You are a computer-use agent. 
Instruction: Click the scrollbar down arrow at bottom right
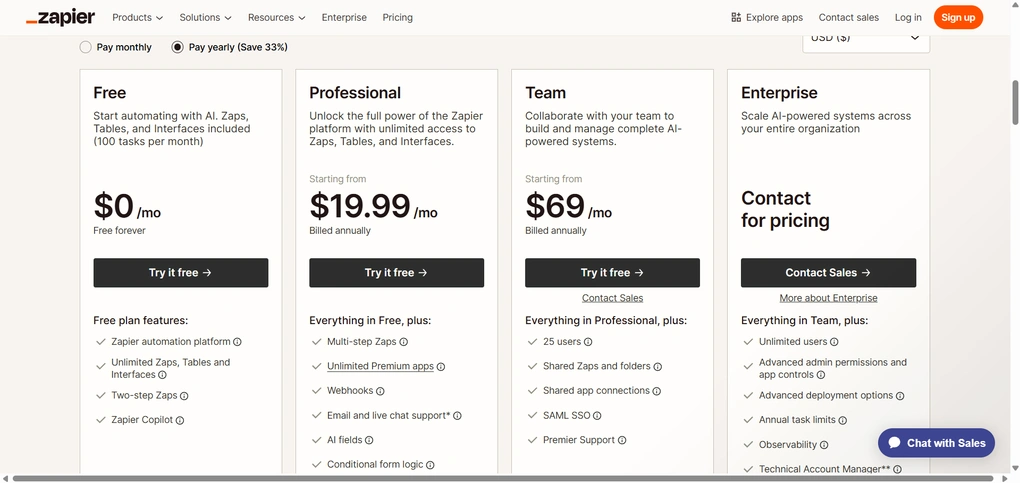pyautogui.click(x=1015, y=468)
